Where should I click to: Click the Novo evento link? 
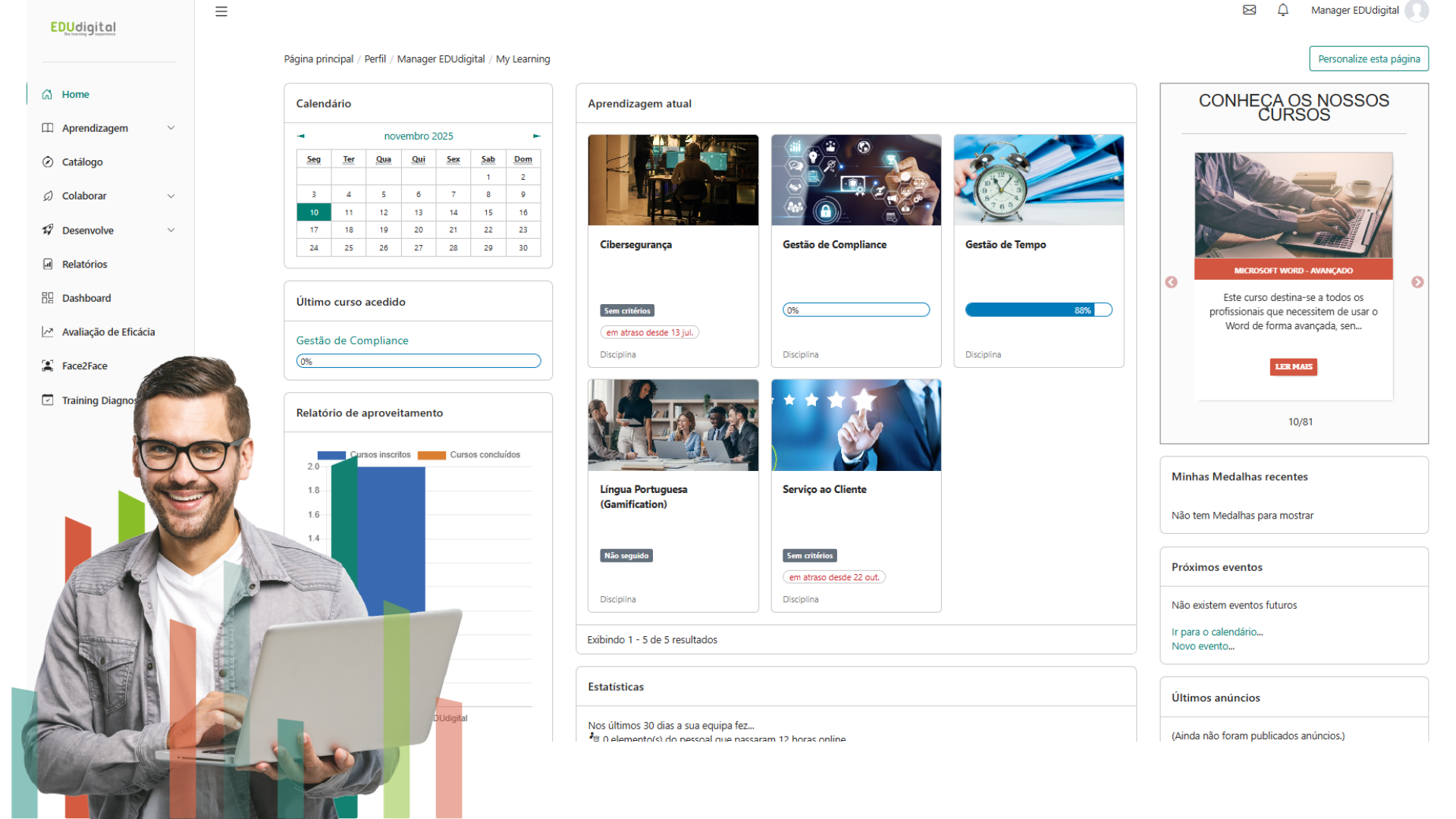1203,647
